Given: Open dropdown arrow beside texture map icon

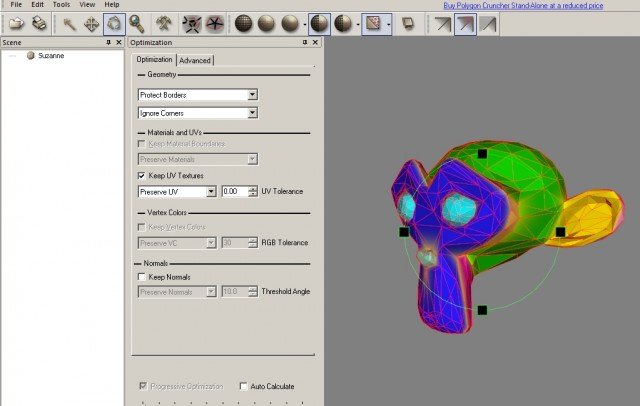Looking at the screenshot, I should coord(388,24).
